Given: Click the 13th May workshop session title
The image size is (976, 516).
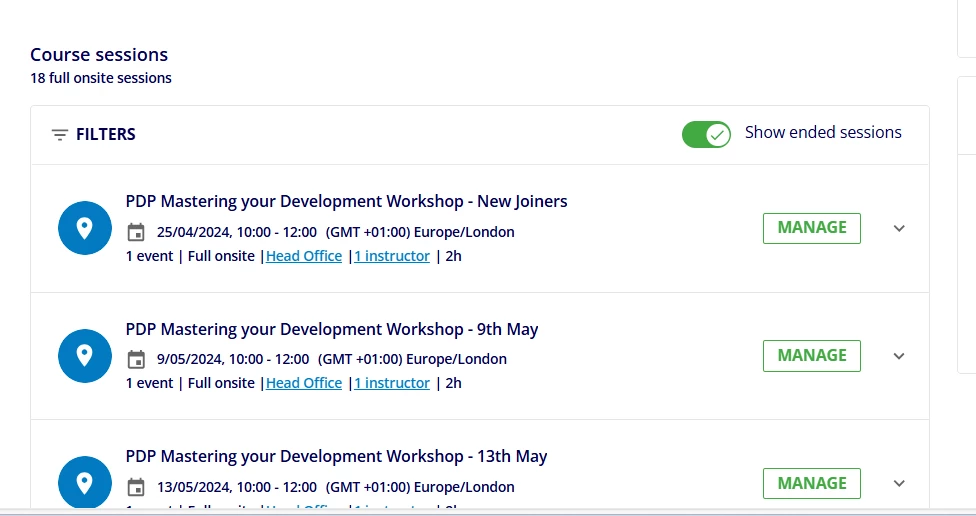Looking at the screenshot, I should (336, 456).
